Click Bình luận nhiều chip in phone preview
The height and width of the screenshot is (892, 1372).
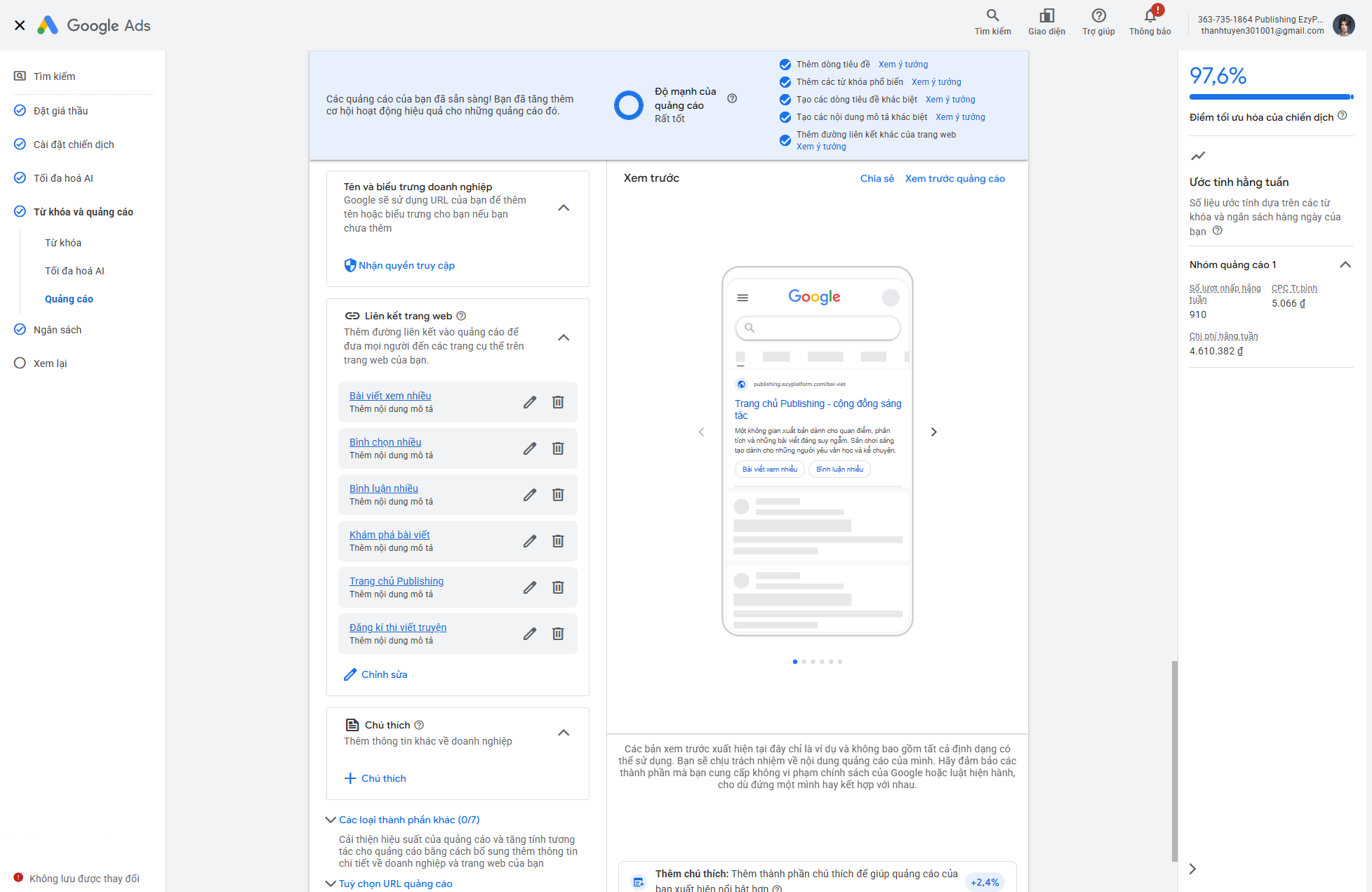point(840,470)
